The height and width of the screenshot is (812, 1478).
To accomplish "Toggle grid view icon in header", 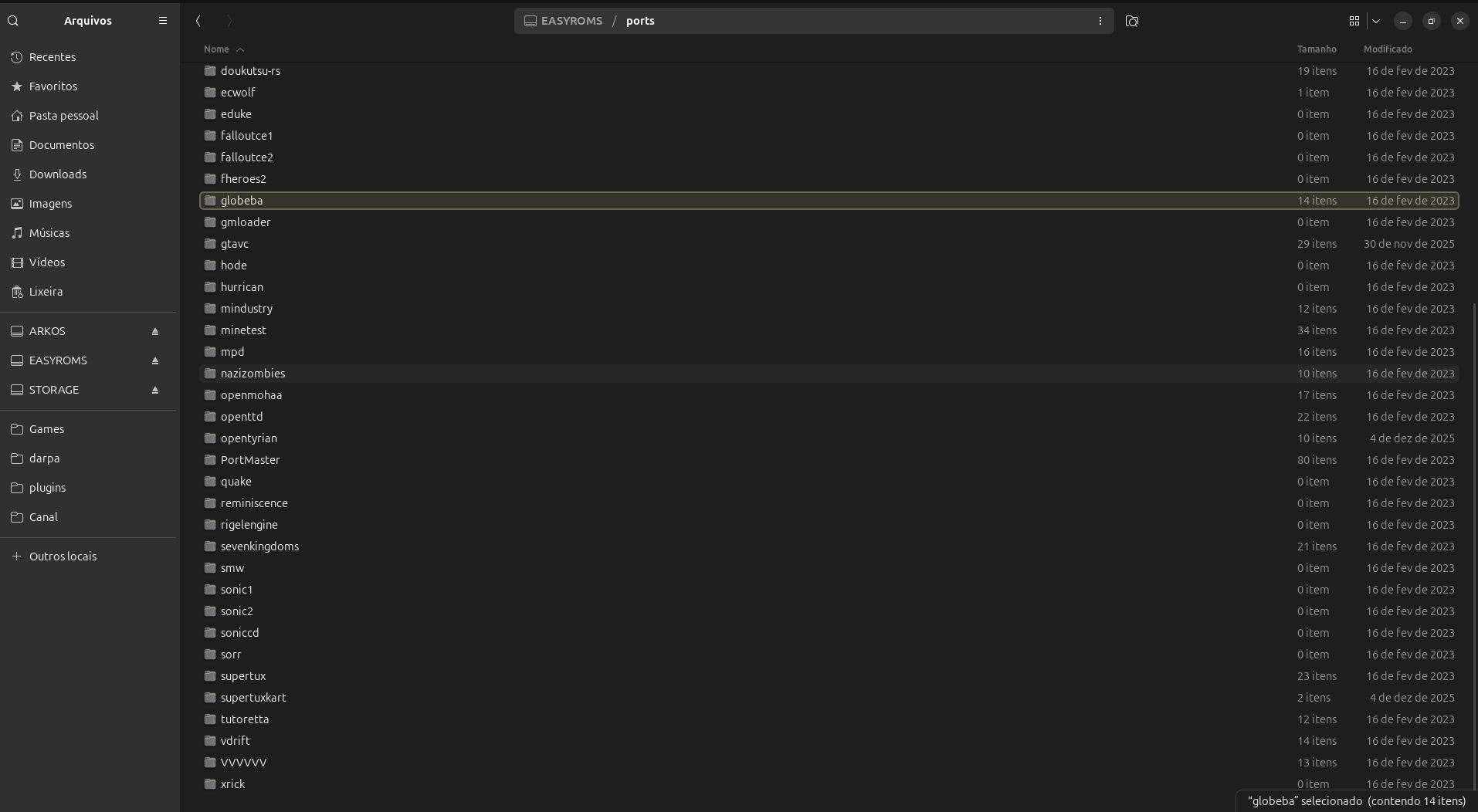I will [x=1354, y=21].
